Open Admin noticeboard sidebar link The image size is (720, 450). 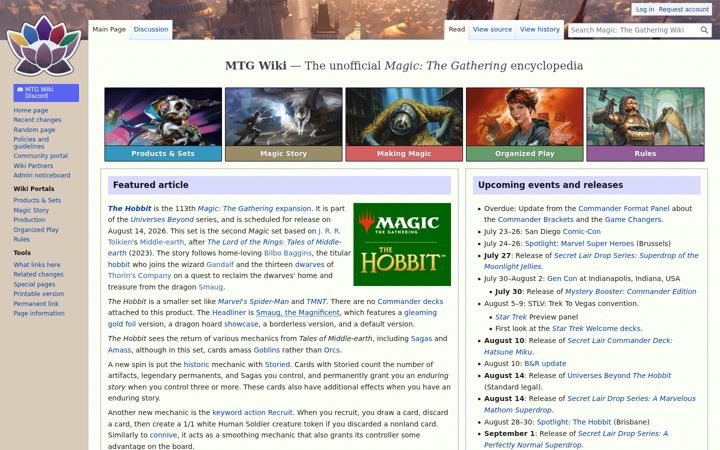[x=42, y=175]
